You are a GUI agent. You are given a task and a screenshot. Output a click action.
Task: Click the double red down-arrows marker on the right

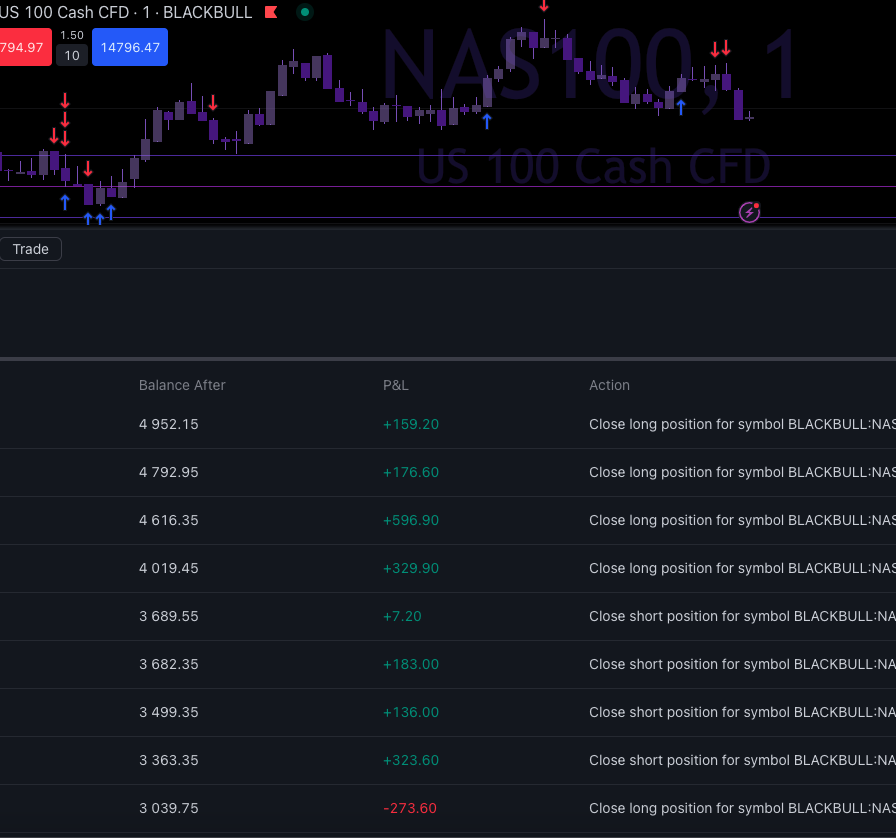click(721, 47)
